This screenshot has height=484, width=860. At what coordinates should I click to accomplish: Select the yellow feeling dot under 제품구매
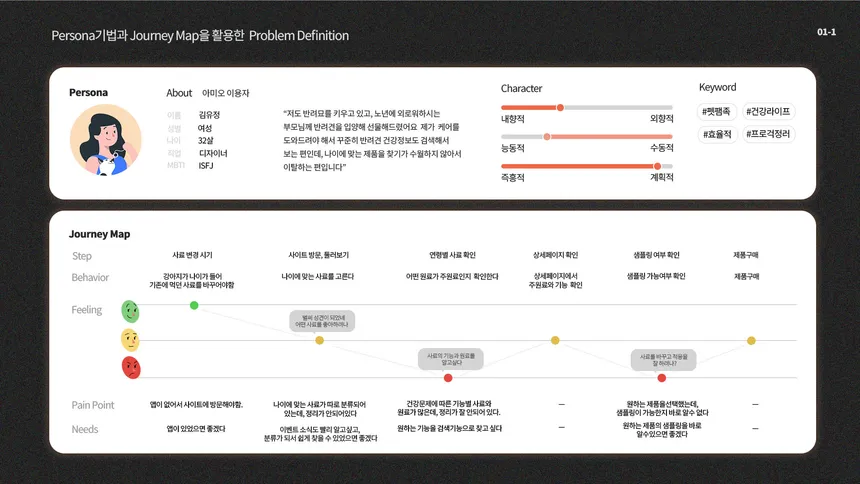point(751,341)
